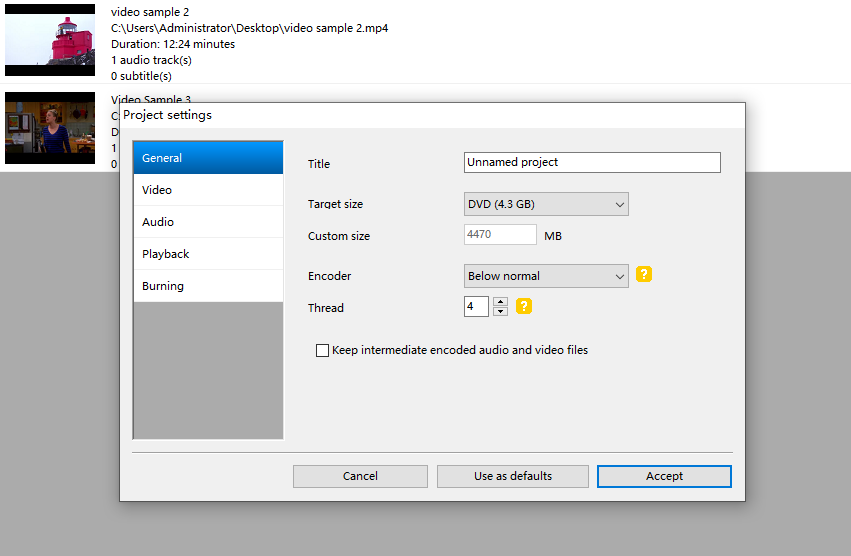851x556 pixels.
Task: Select the video sample 2 lighthouse thumbnail
Action: pos(50,40)
